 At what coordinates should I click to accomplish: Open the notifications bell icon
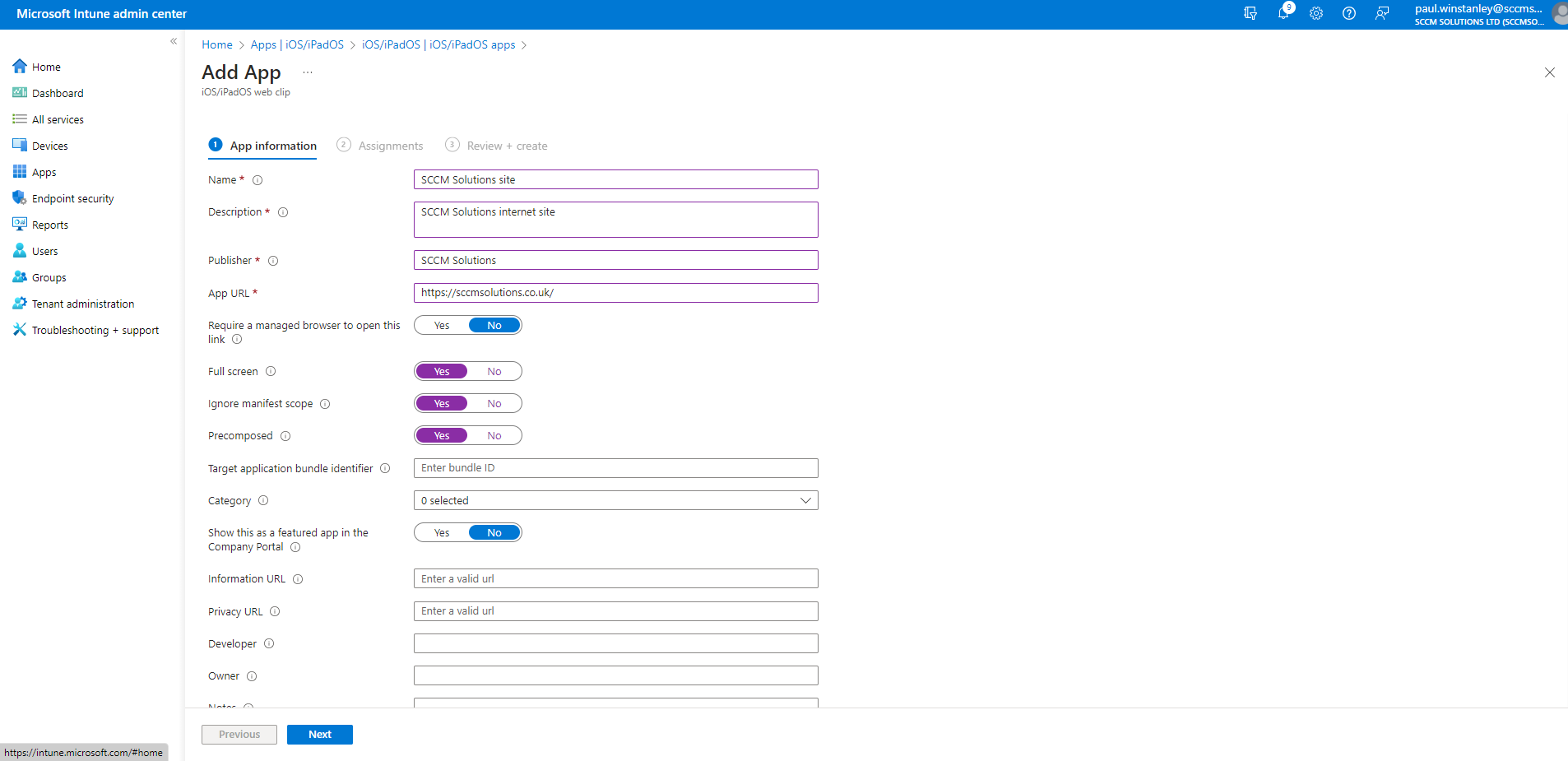coord(1283,13)
